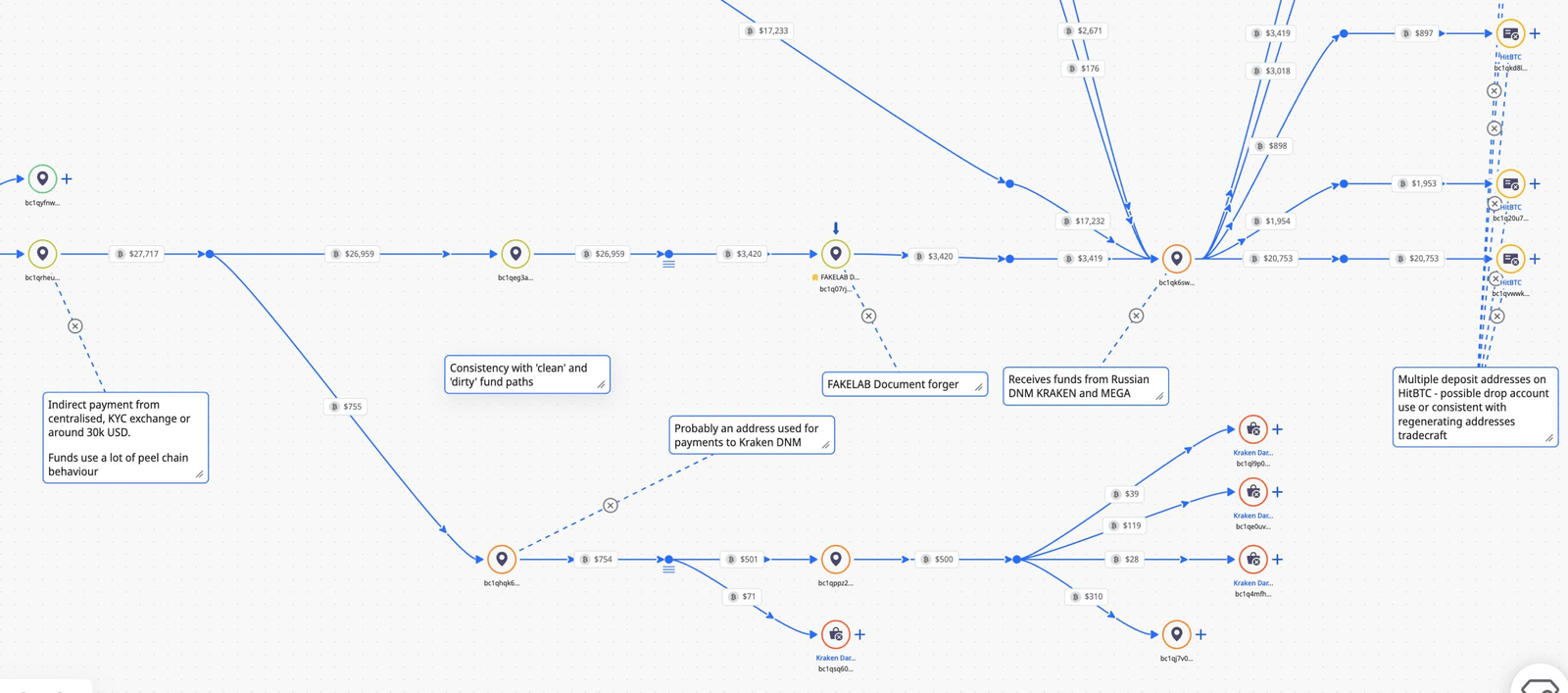Viewport: 1568px width, 693px height.
Task: Expand Kraken node bc1ql9p0... with its plus
Action: click(1277, 428)
